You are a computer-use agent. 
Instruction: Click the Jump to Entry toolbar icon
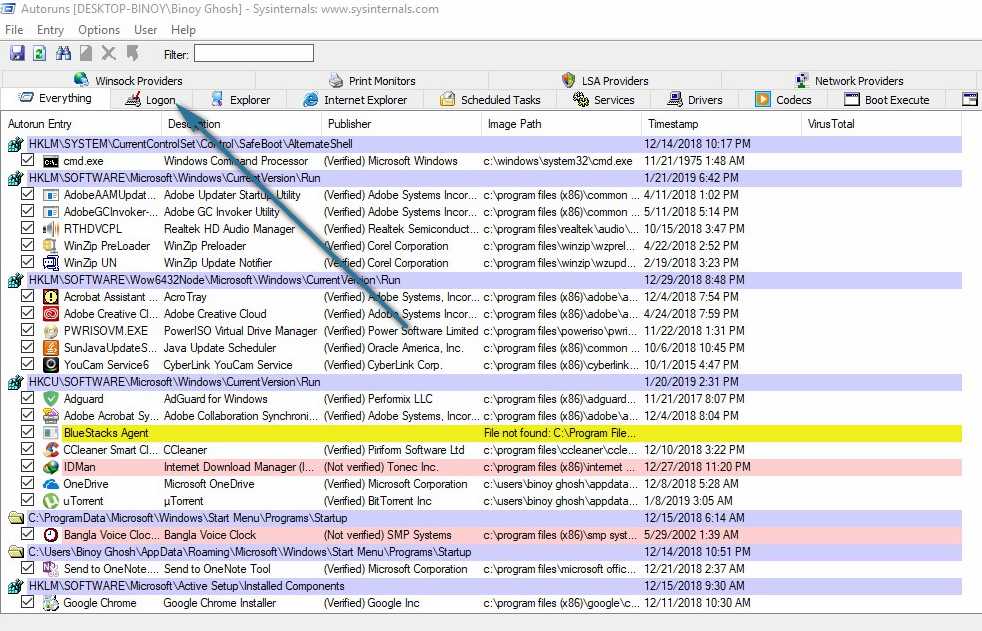(x=132, y=53)
